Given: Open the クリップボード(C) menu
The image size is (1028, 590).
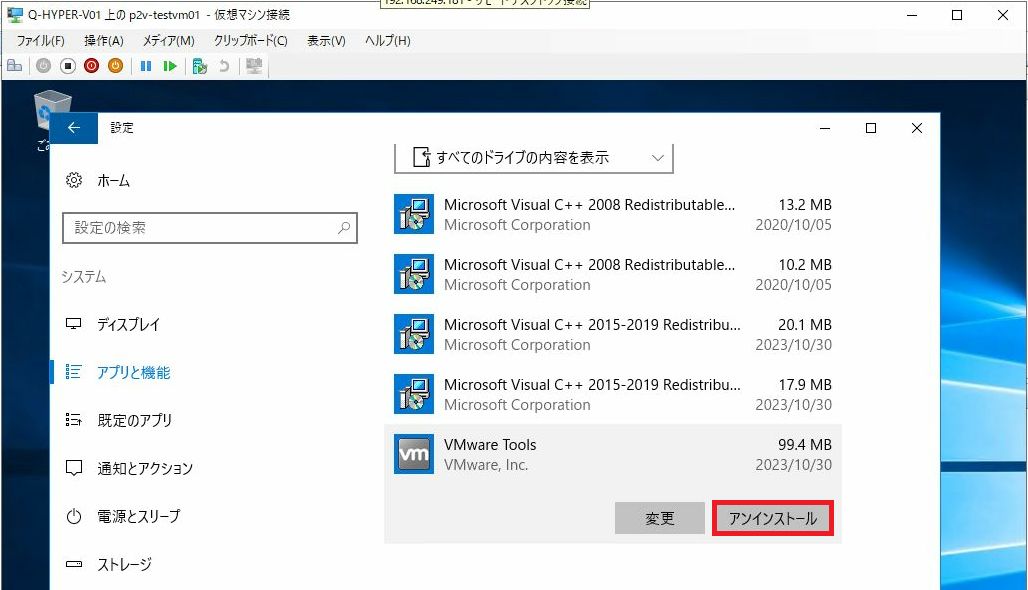Looking at the screenshot, I should (250, 41).
